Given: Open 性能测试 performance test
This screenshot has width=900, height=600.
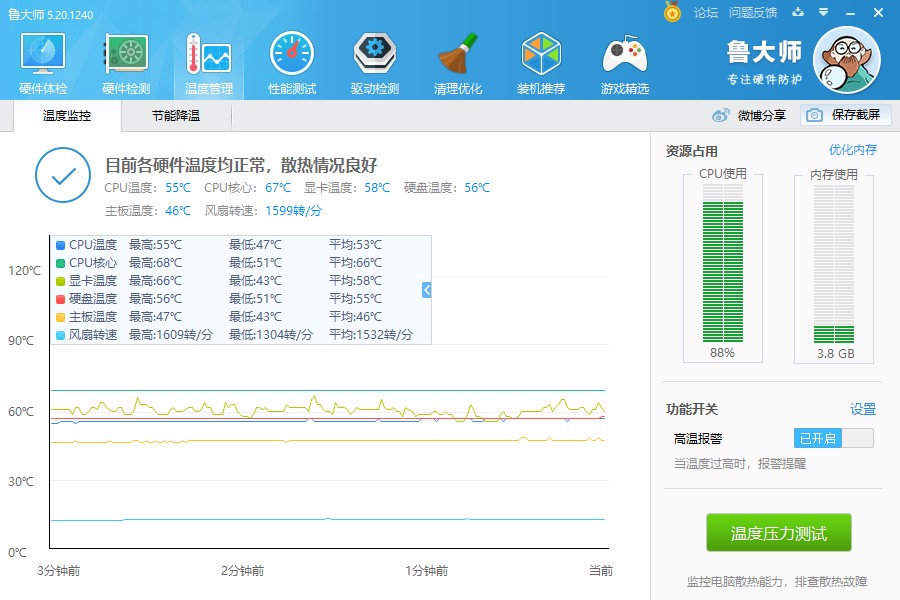Looking at the screenshot, I should coord(290,60).
